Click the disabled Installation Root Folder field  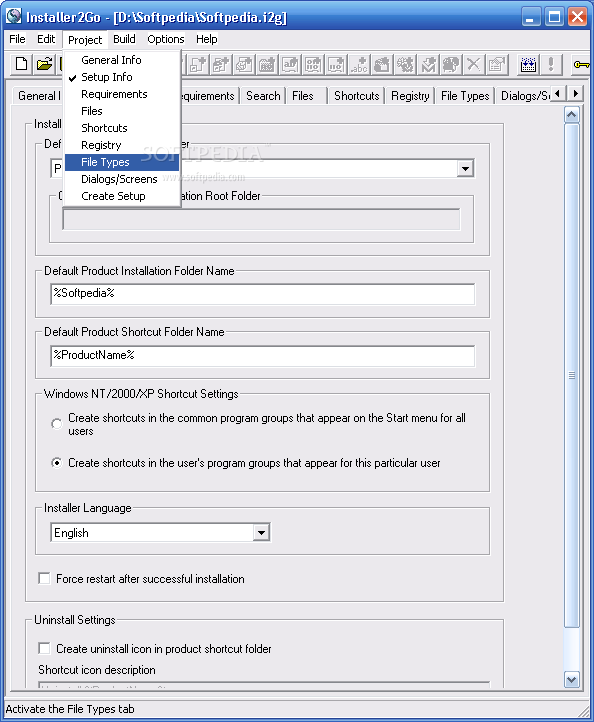click(x=261, y=219)
